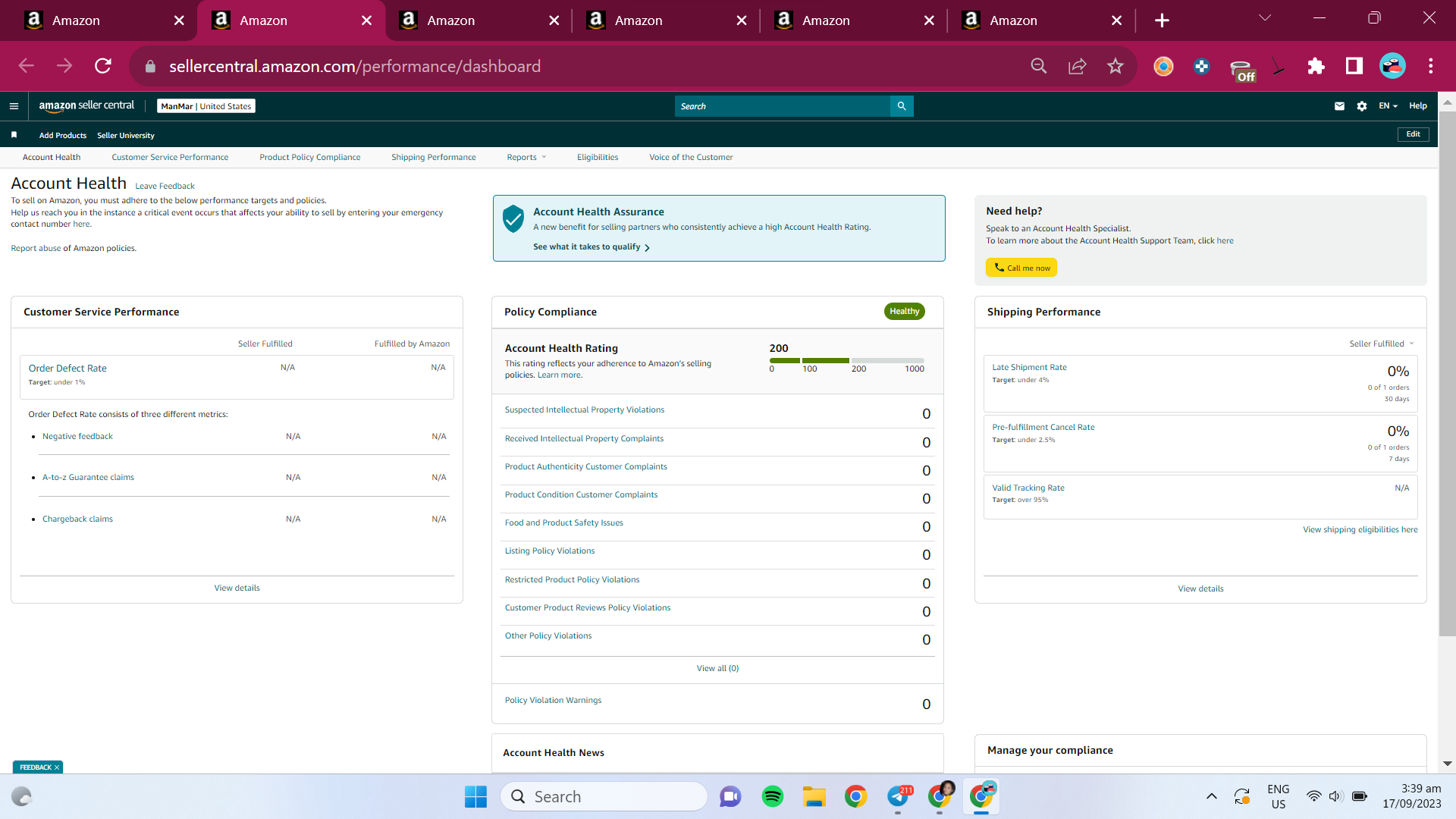Open File Explorer from the taskbar
1456x819 pixels.
click(814, 796)
